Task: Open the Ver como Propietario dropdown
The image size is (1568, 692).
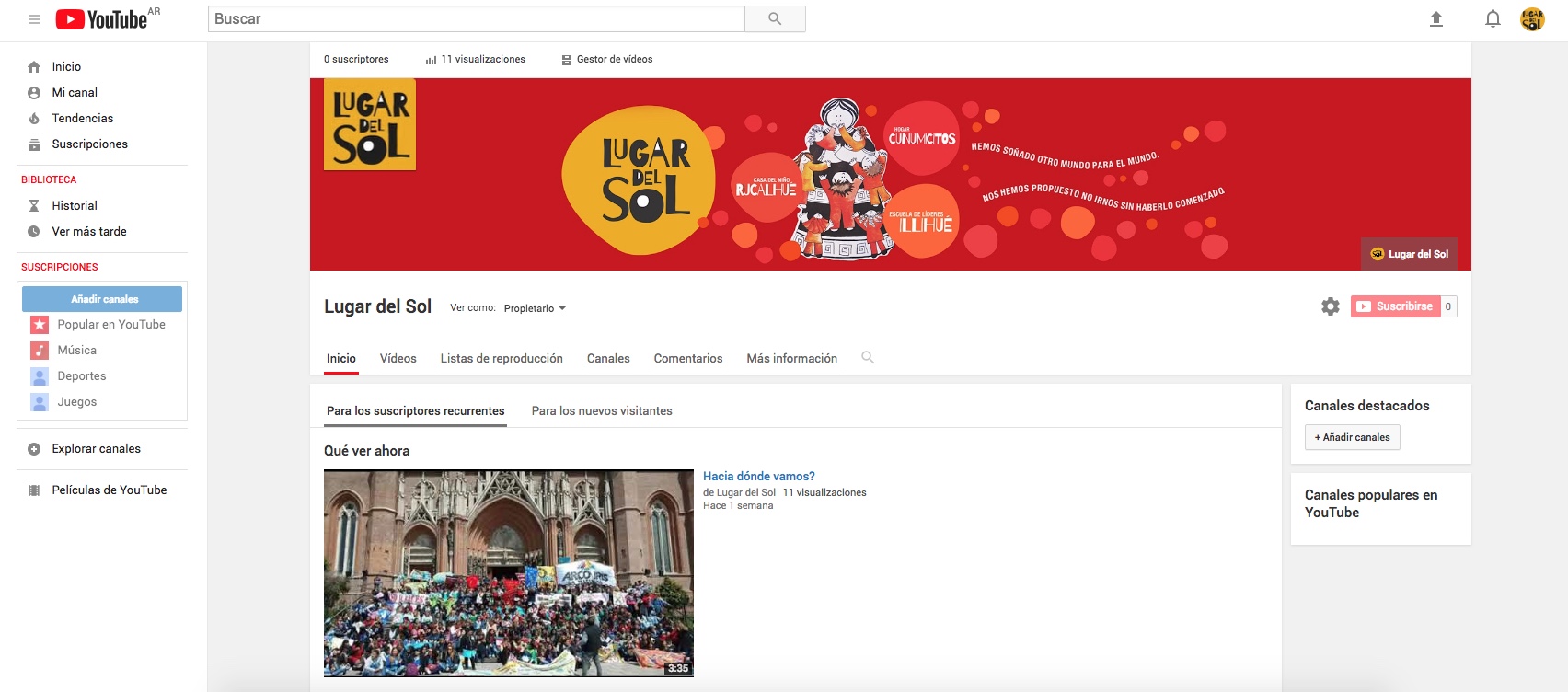Action: click(x=535, y=308)
